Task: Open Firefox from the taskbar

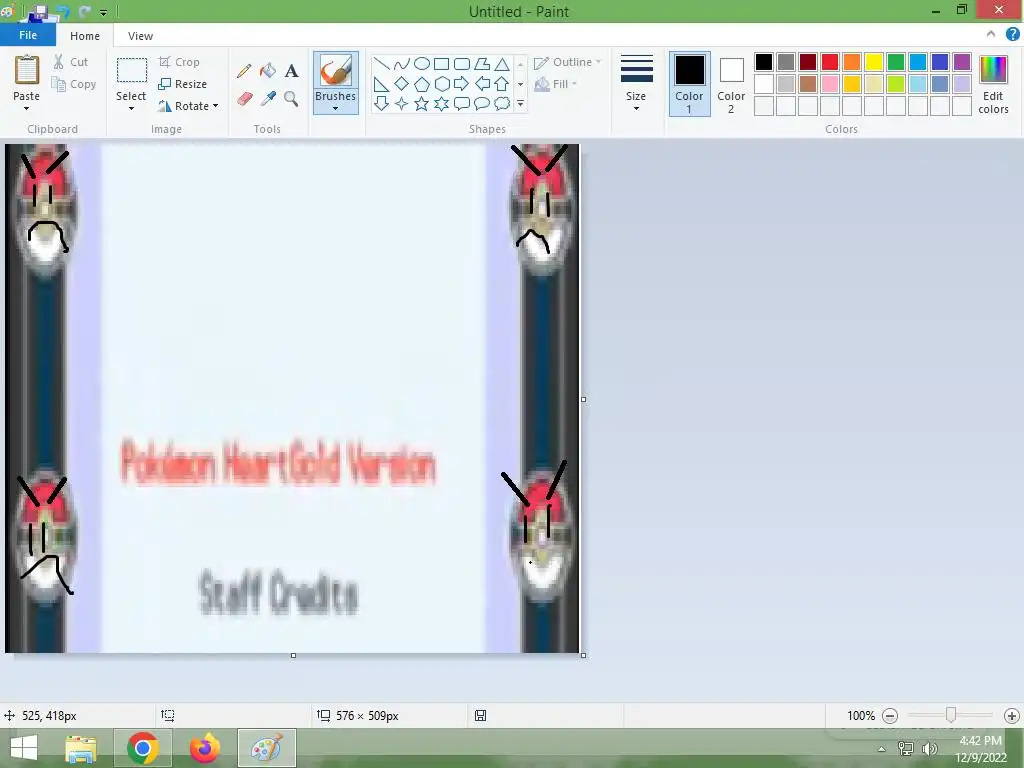Action: tap(204, 748)
